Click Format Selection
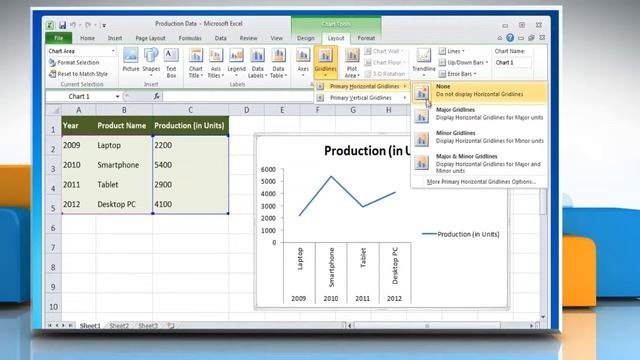The height and width of the screenshot is (360, 640). point(74,62)
